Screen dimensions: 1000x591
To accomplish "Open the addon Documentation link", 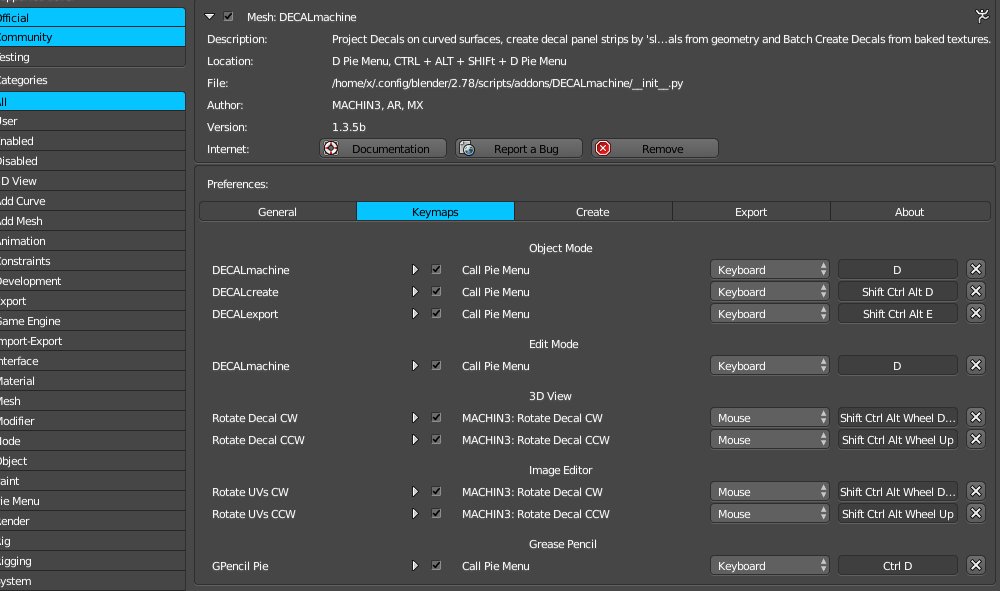I will click(x=383, y=149).
